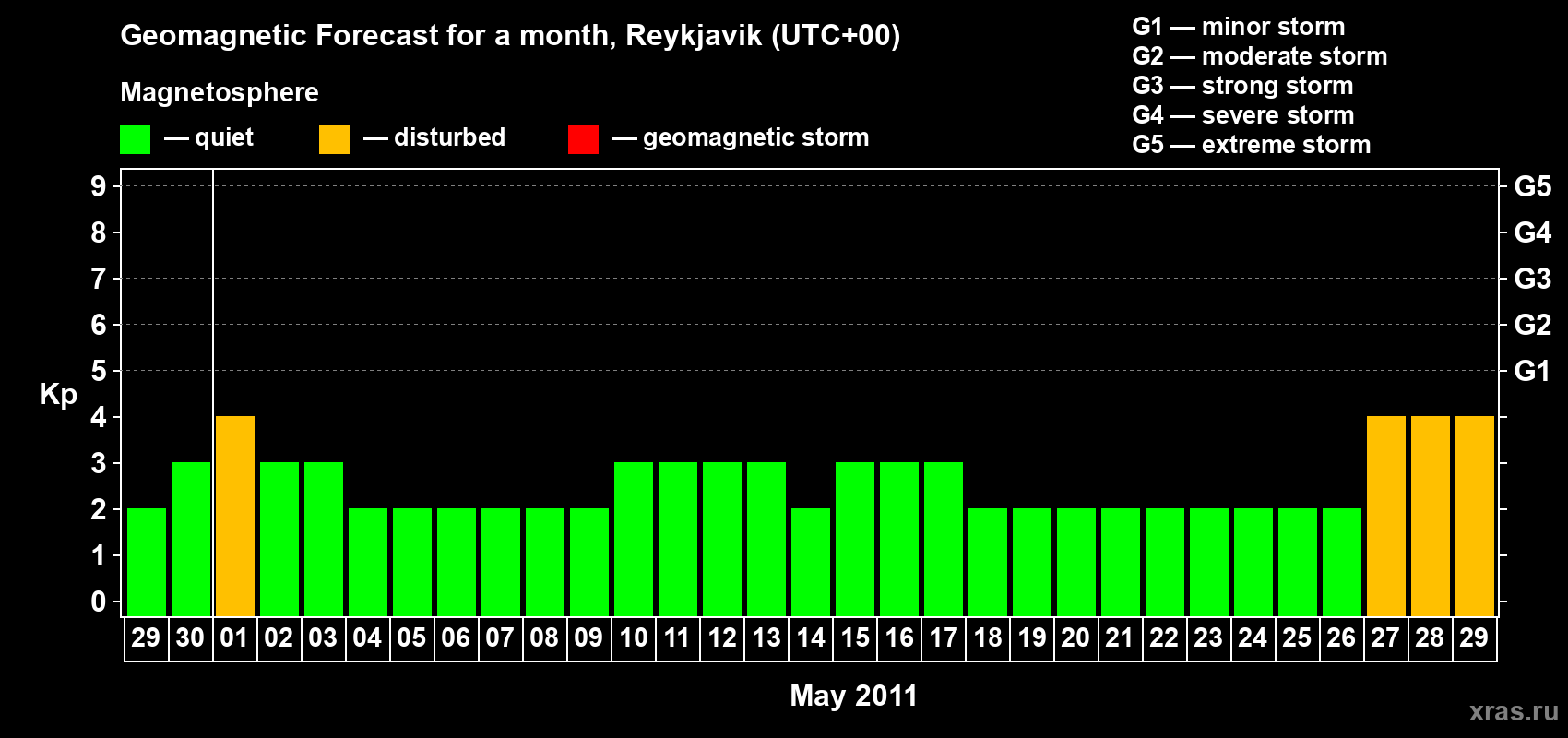Select the green bar for day 17
1568x738 pixels.
(944, 540)
